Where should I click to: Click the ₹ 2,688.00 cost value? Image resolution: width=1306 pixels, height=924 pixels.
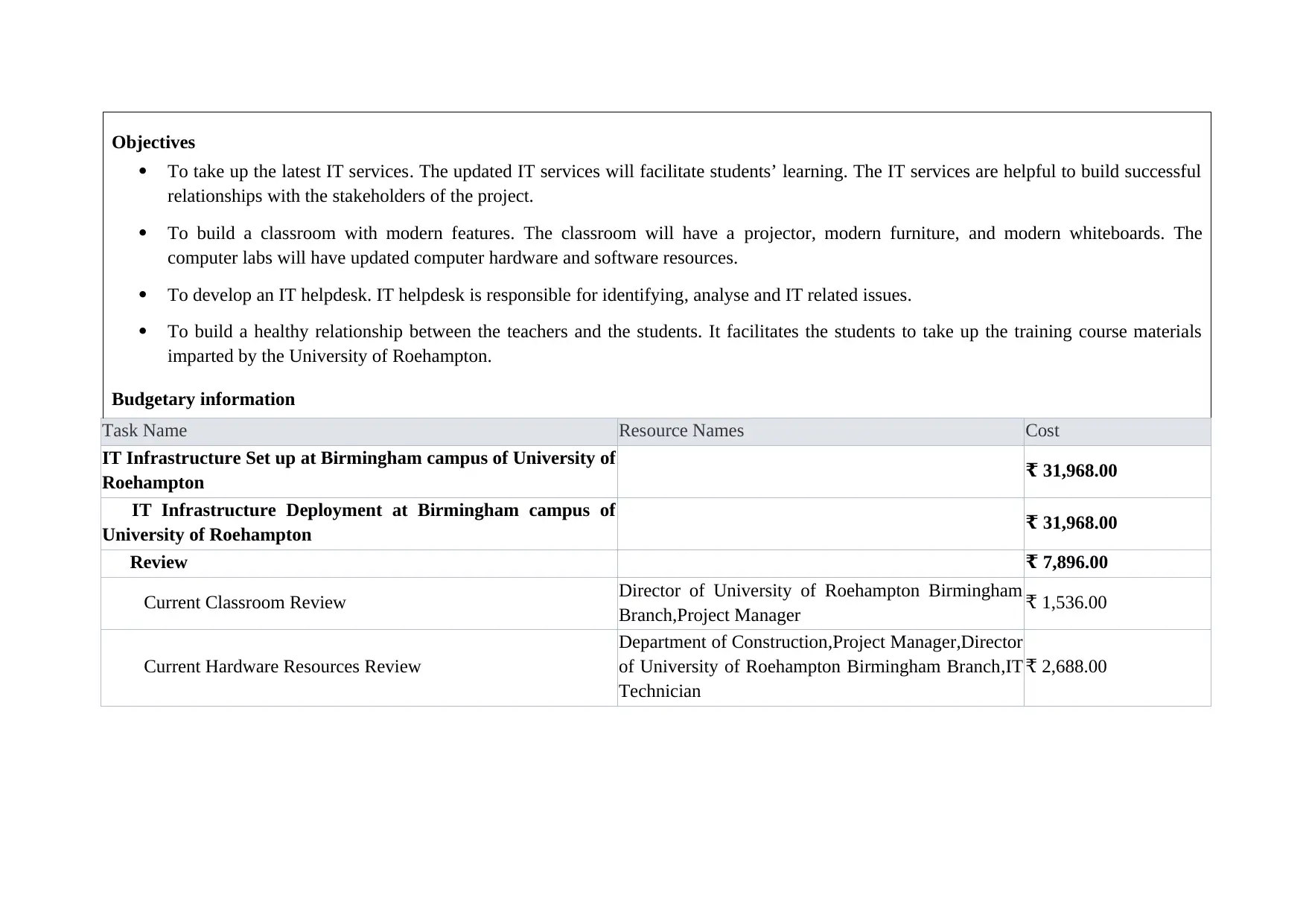[1066, 666]
